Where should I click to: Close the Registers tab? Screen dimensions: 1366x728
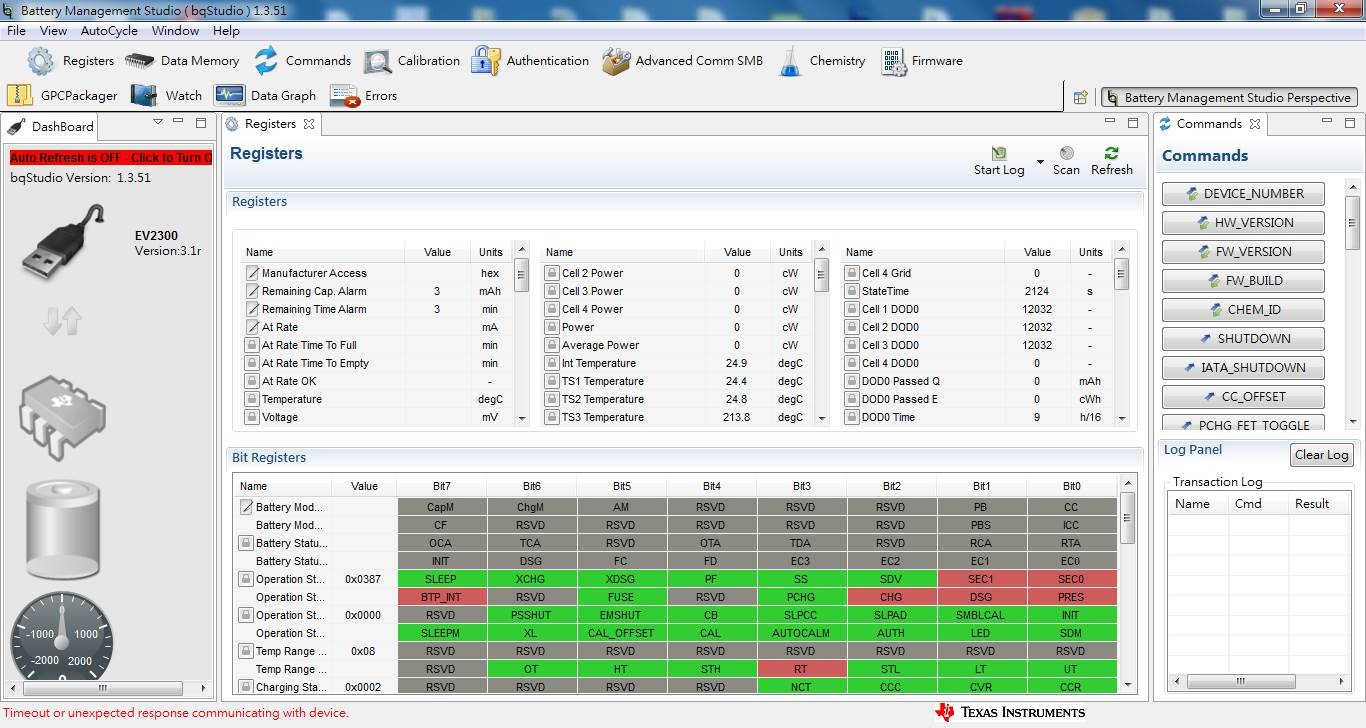click(x=309, y=124)
